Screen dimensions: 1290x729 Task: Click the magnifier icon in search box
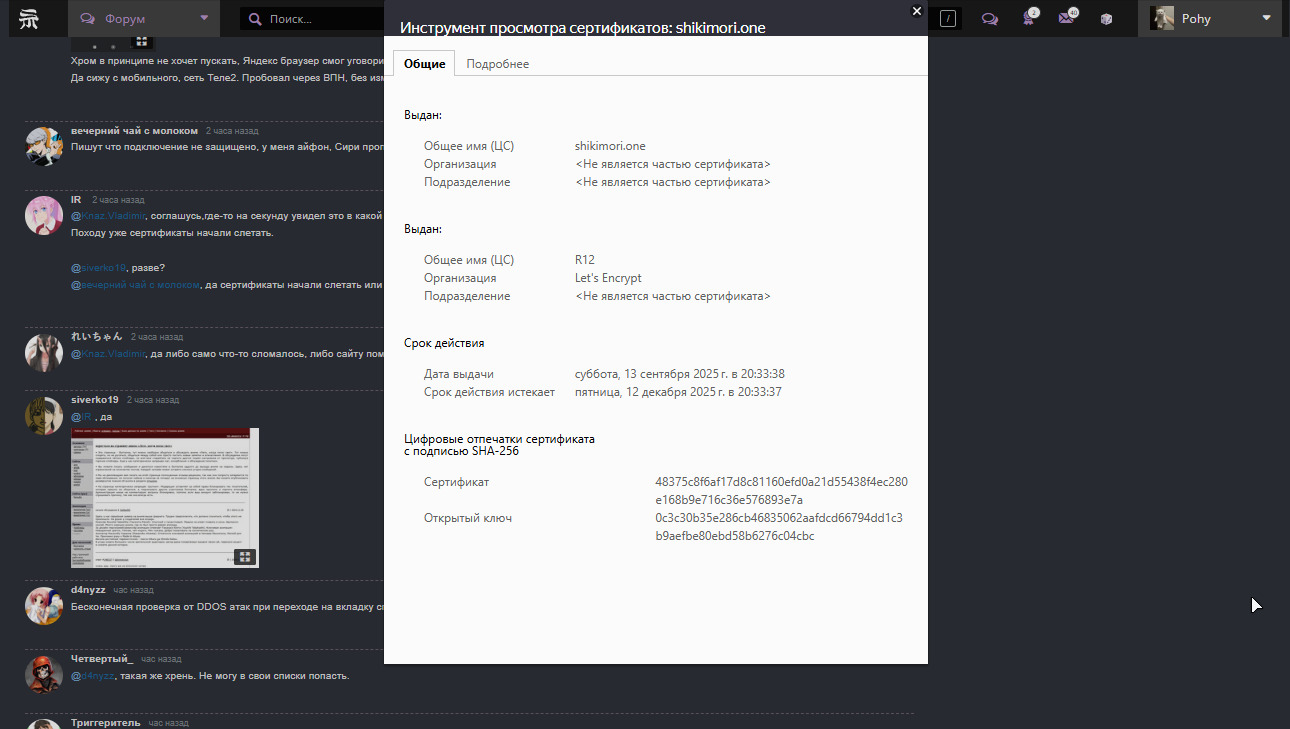pos(256,19)
